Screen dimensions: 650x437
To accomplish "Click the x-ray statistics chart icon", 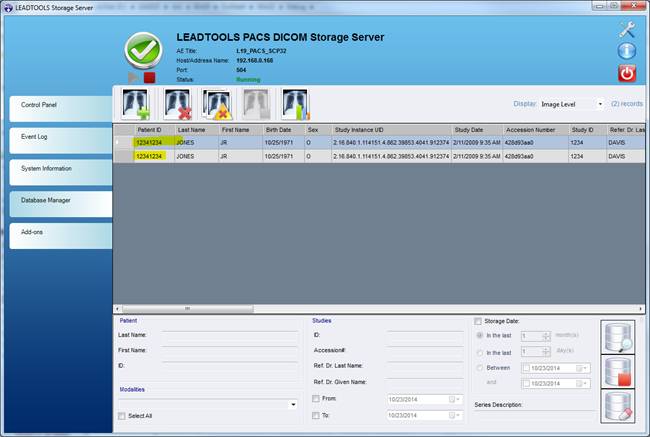I will [x=295, y=104].
